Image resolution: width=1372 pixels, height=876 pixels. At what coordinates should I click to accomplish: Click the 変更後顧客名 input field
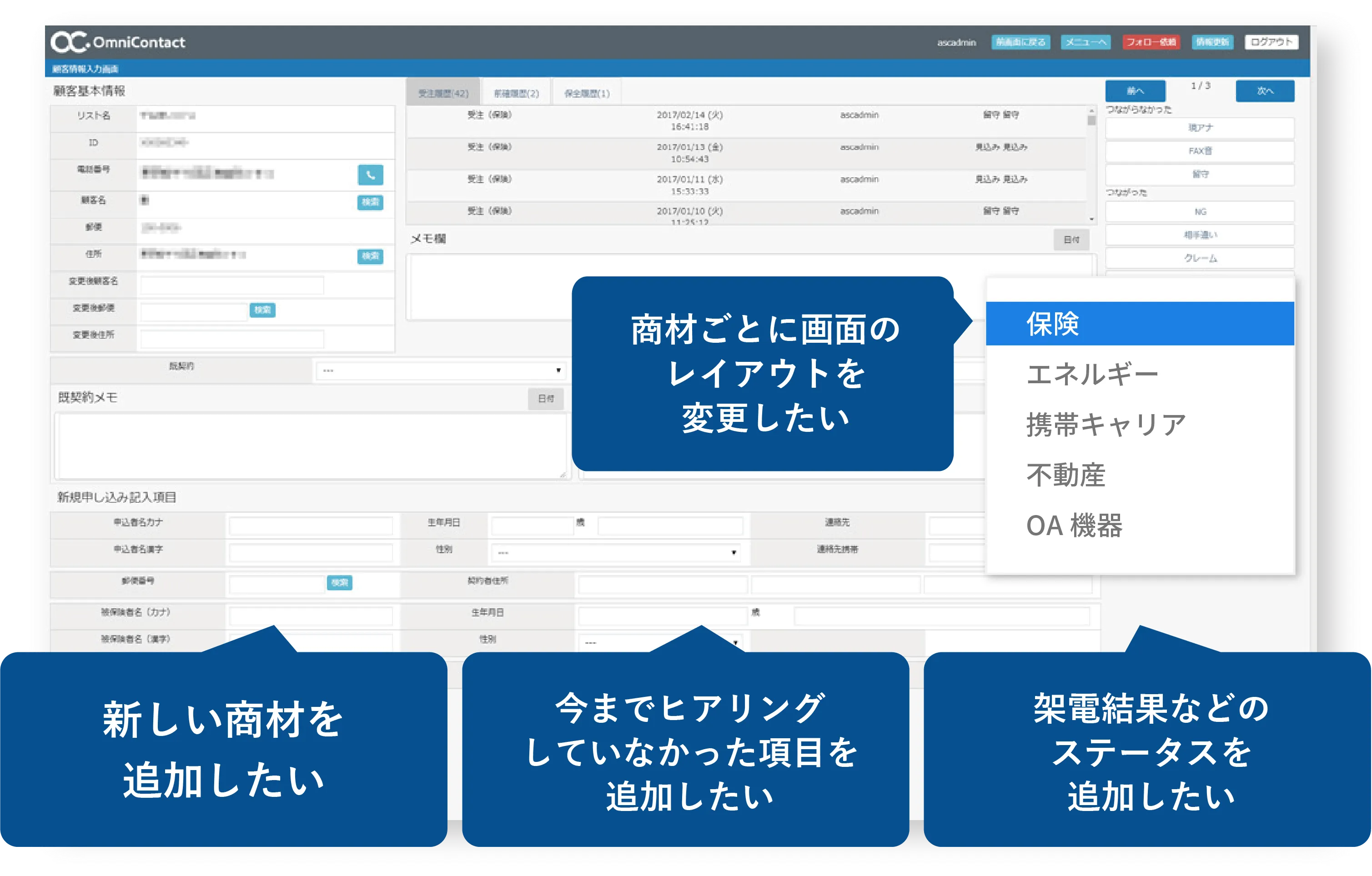coord(232,285)
